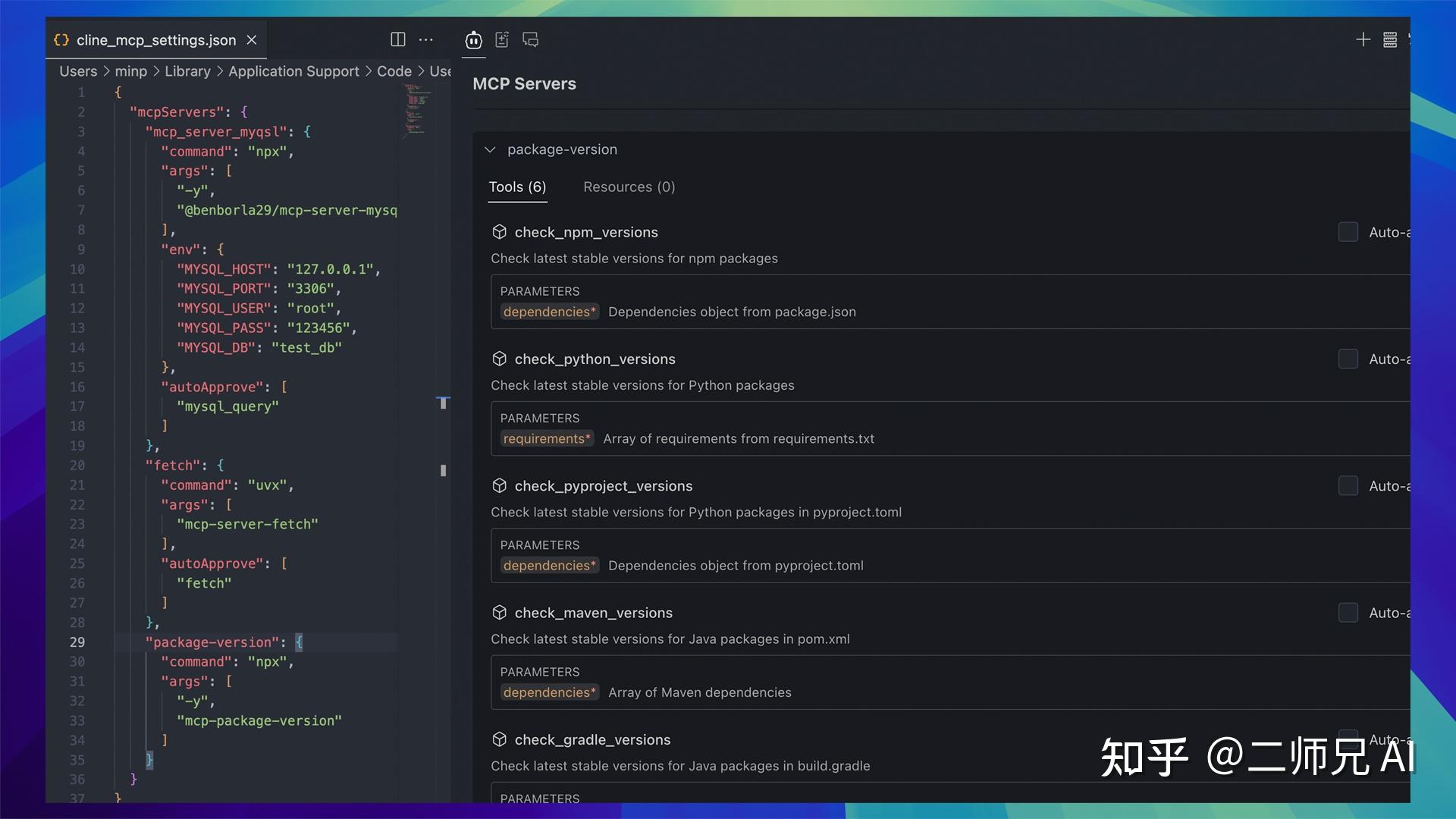Open the editor more actions ellipsis menu
Screen dimensions: 1456x819
click(x=425, y=39)
